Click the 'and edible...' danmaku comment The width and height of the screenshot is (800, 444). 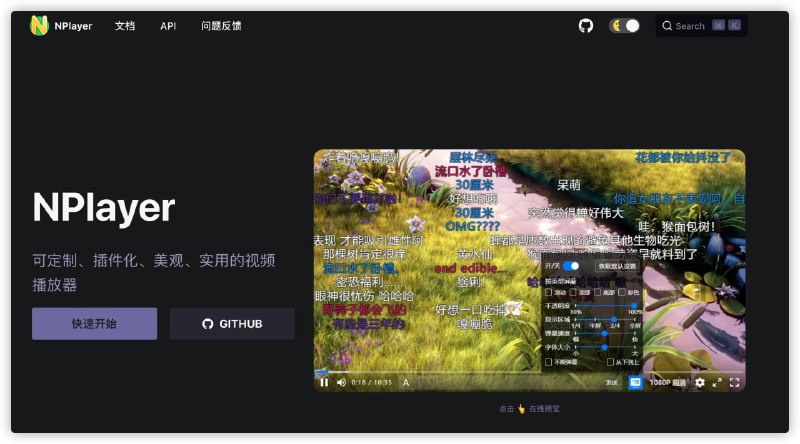coord(470,268)
